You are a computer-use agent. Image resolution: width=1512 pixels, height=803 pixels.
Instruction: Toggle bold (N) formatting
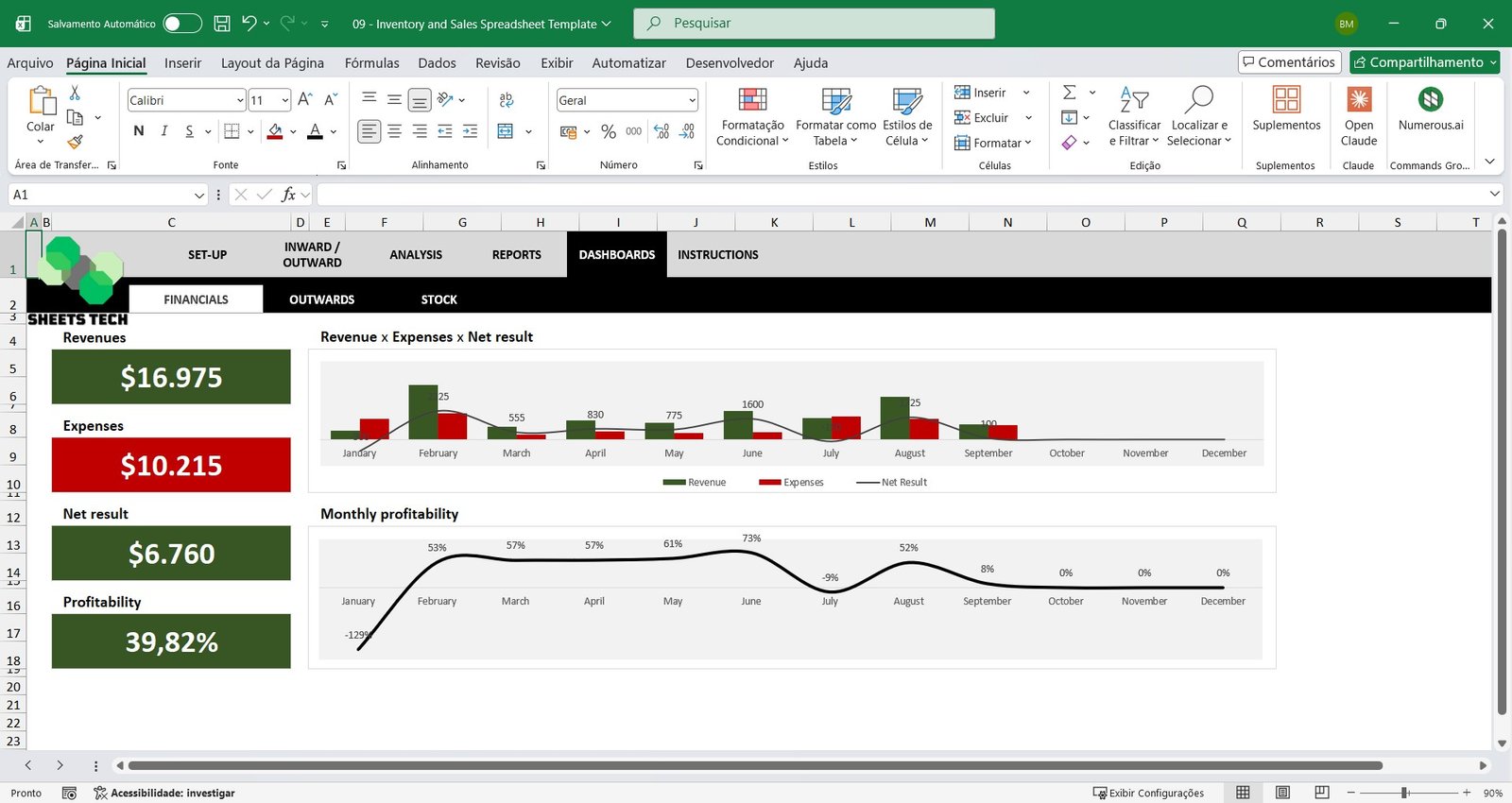139,131
